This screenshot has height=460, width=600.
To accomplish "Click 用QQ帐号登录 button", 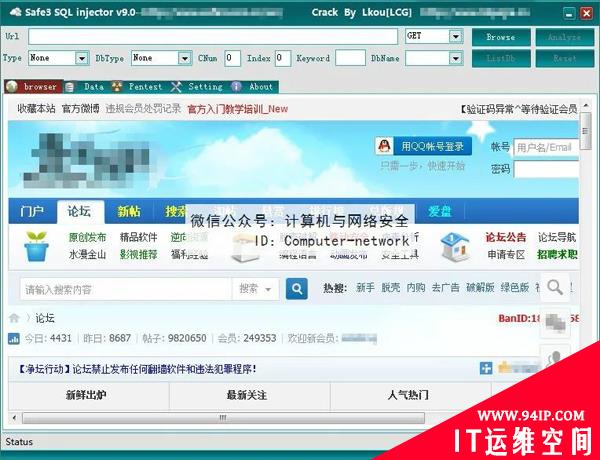I will pyautogui.click(x=432, y=146).
